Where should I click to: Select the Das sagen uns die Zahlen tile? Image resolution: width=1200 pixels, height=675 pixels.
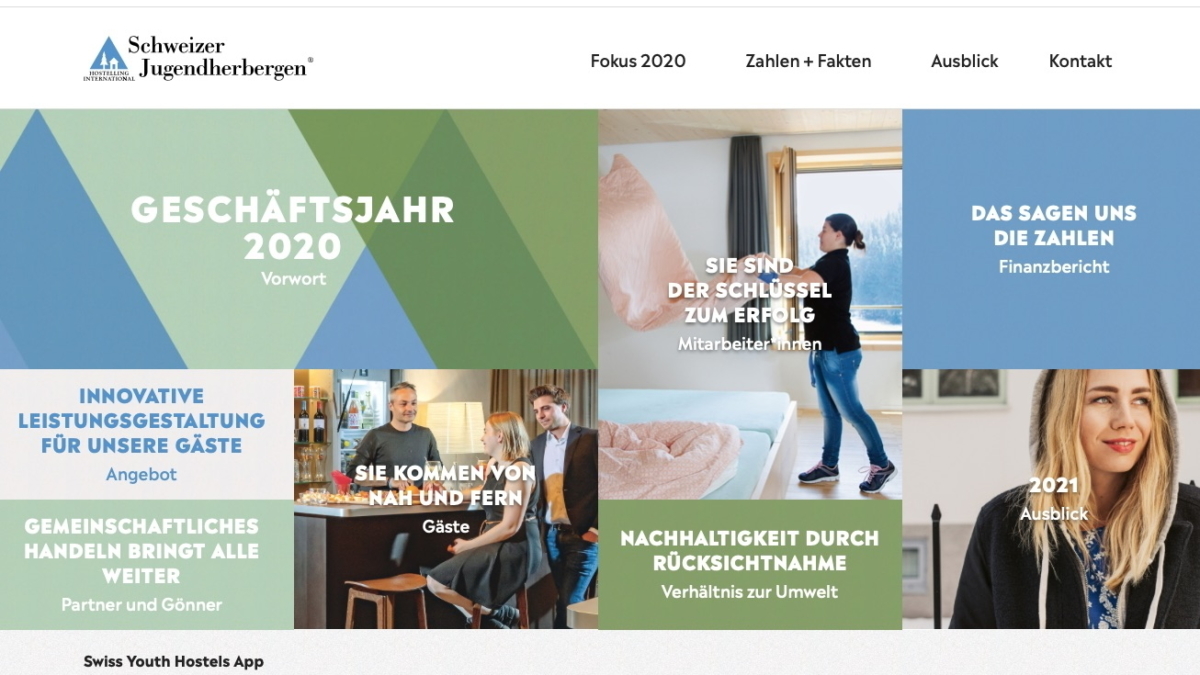pos(1051,239)
